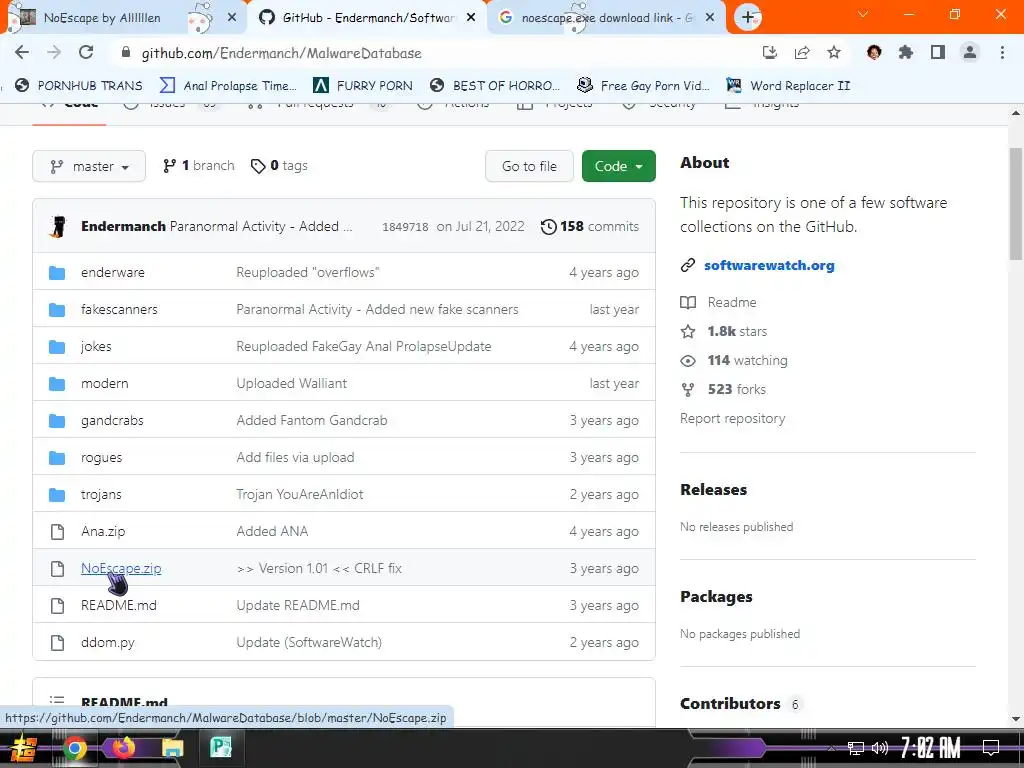Open the Extensions puzzle icon
The image size is (1024, 768).
point(906,53)
